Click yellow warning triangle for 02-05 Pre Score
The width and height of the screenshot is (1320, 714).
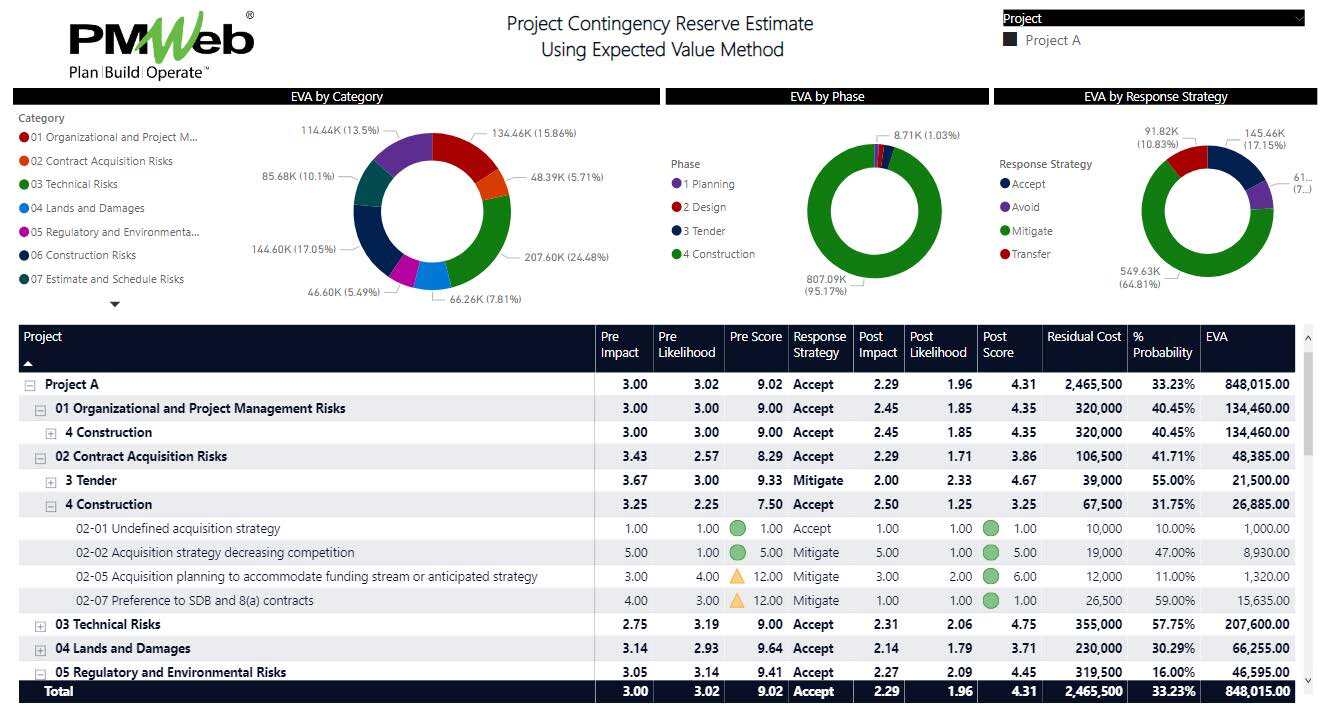[x=737, y=576]
